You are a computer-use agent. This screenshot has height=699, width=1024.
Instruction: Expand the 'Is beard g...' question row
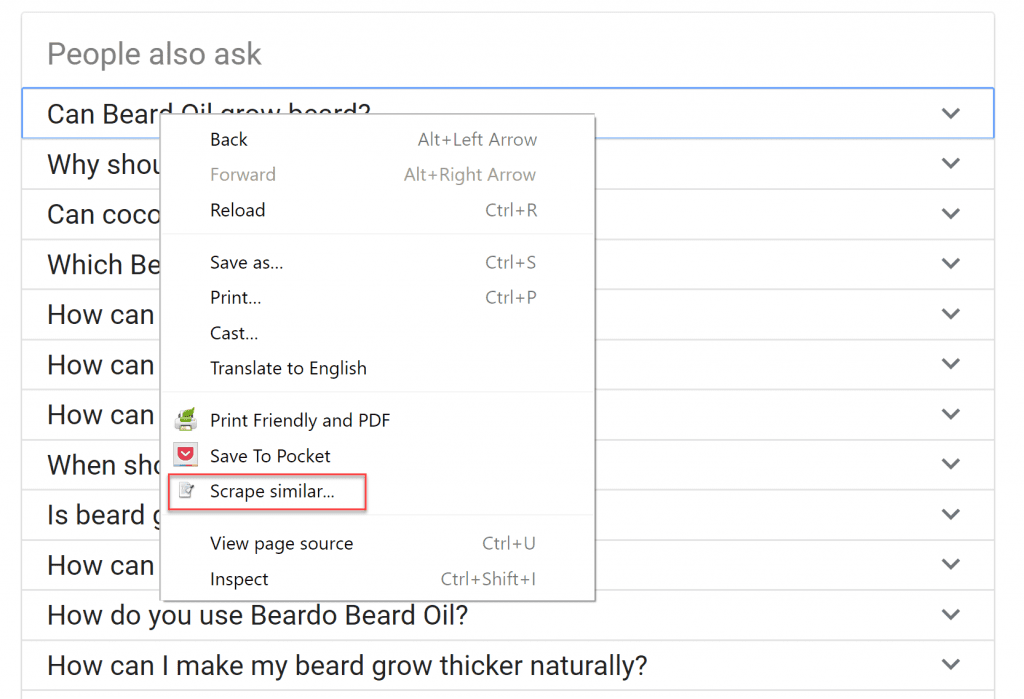[949, 514]
